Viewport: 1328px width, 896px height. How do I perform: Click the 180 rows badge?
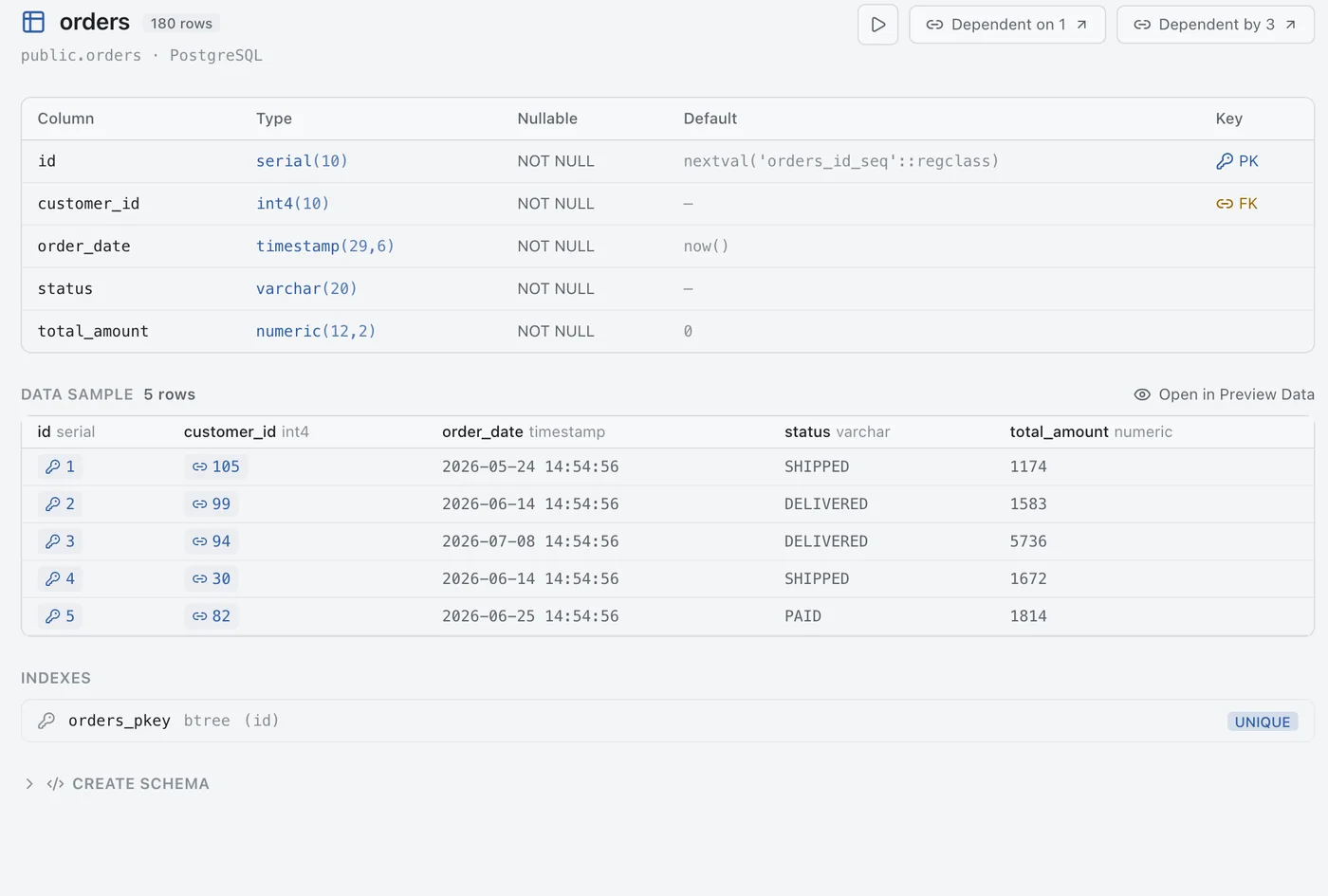click(x=181, y=23)
